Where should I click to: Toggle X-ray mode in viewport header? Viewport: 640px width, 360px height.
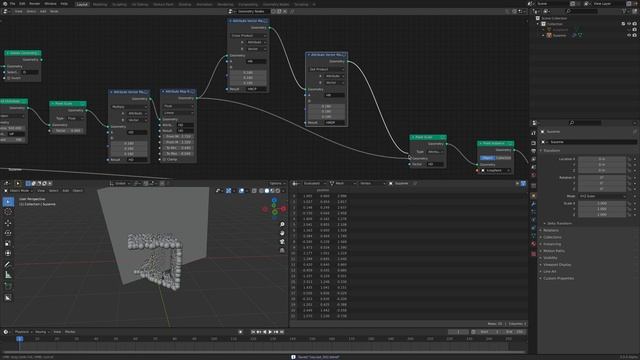254,191
